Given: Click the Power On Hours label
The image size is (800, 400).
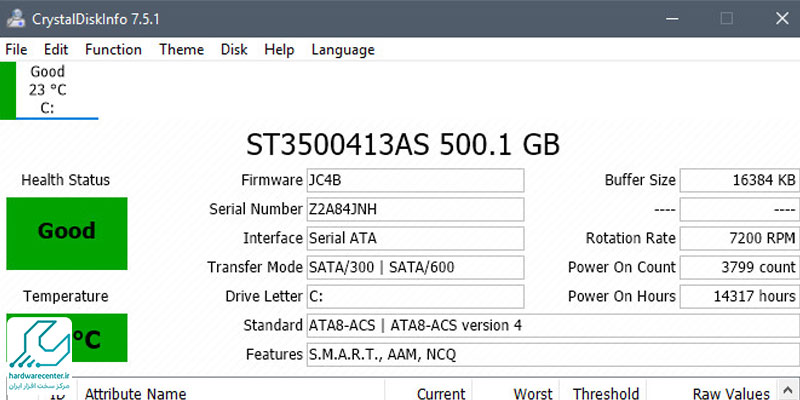Looking at the screenshot, I should [x=622, y=296].
